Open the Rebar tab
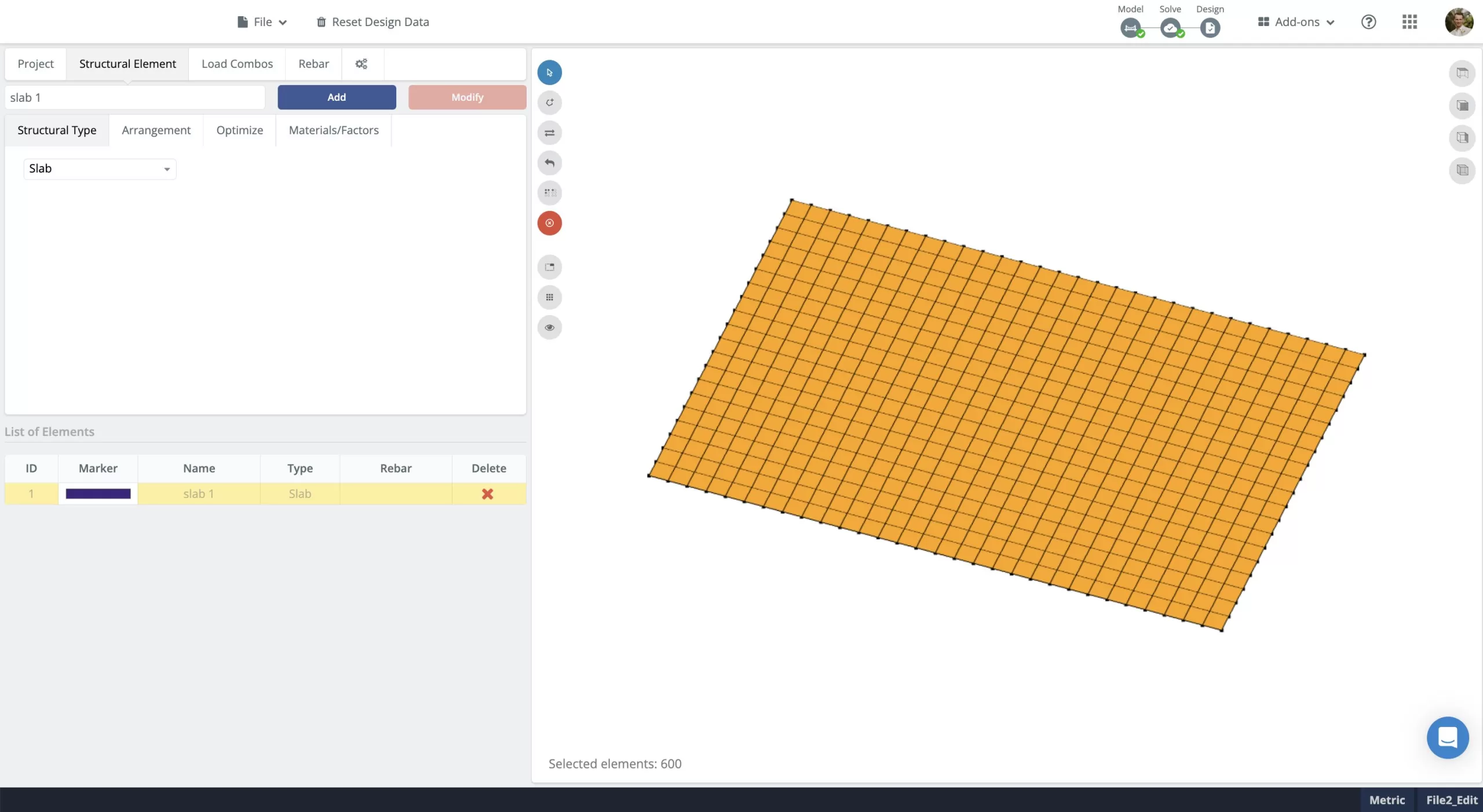 coord(313,64)
